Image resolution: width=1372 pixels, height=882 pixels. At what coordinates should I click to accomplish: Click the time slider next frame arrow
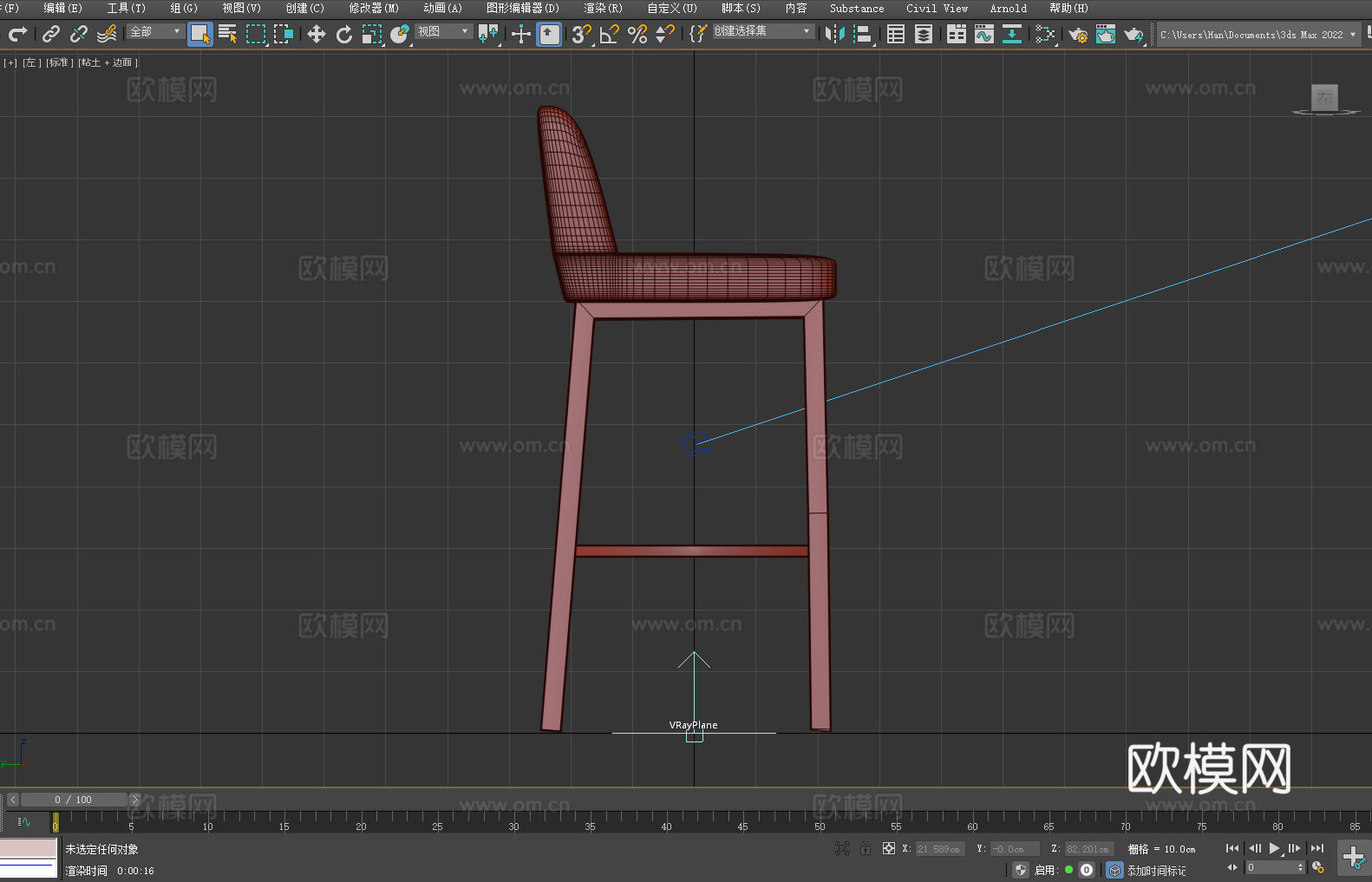(134, 800)
